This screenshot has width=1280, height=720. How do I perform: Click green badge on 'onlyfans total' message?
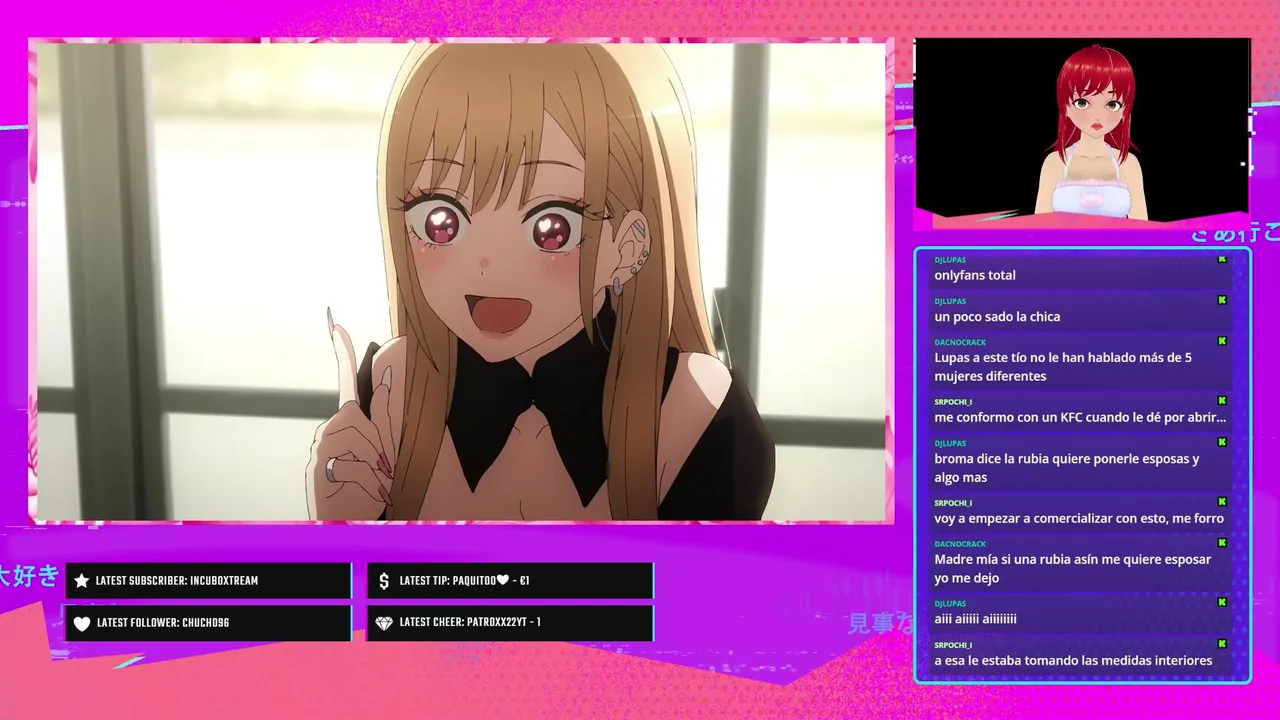click(1222, 259)
